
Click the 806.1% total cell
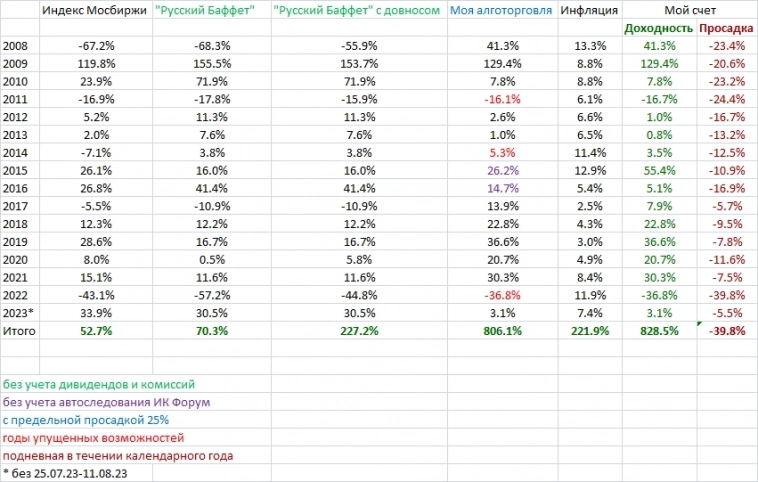(503, 333)
